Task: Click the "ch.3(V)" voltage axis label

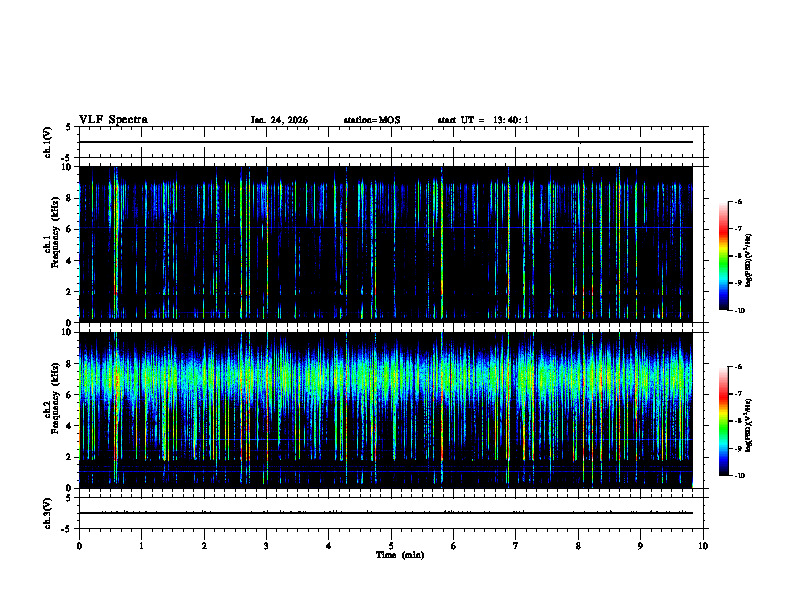Action: click(47, 513)
